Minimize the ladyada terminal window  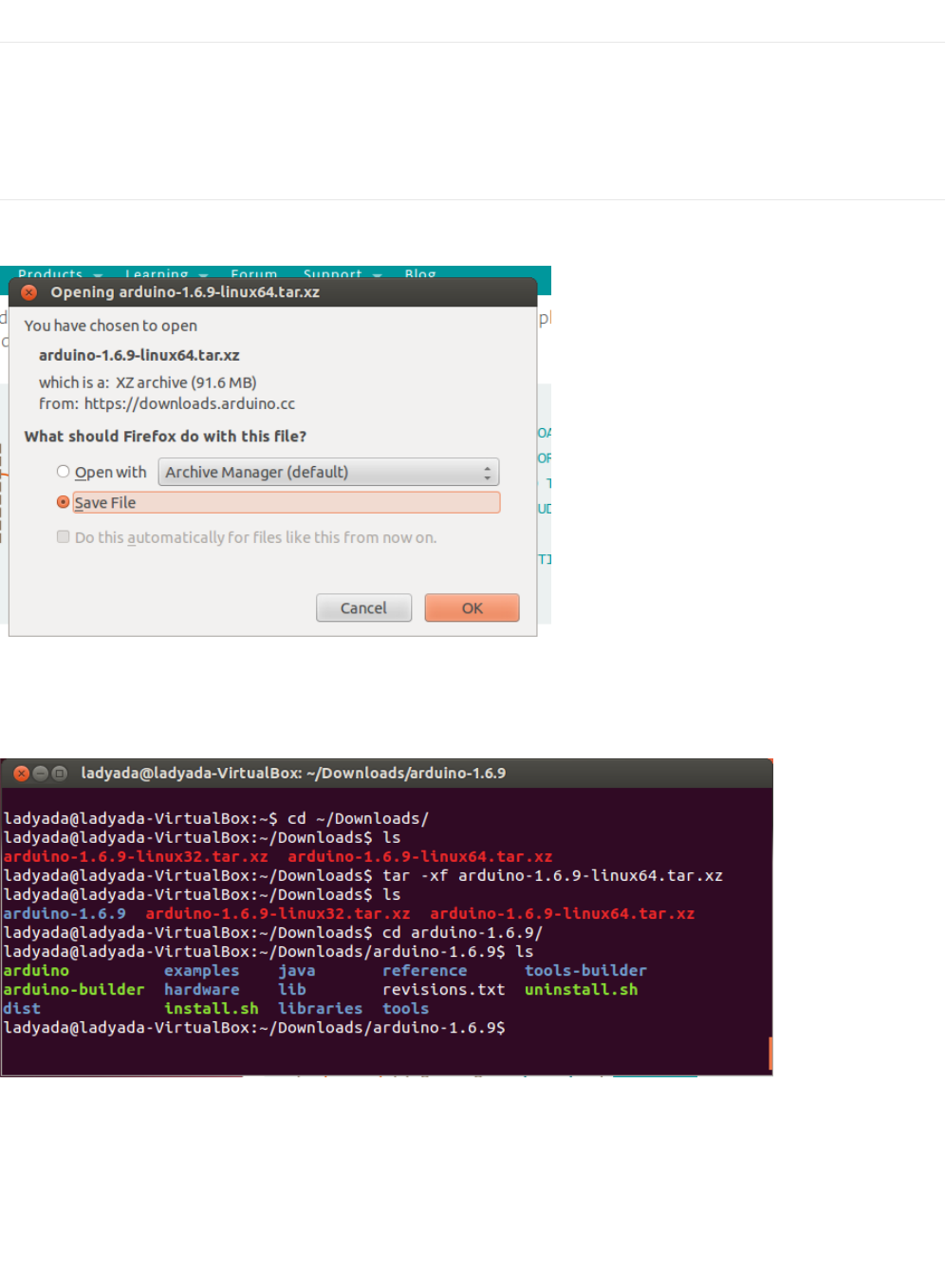(x=41, y=774)
